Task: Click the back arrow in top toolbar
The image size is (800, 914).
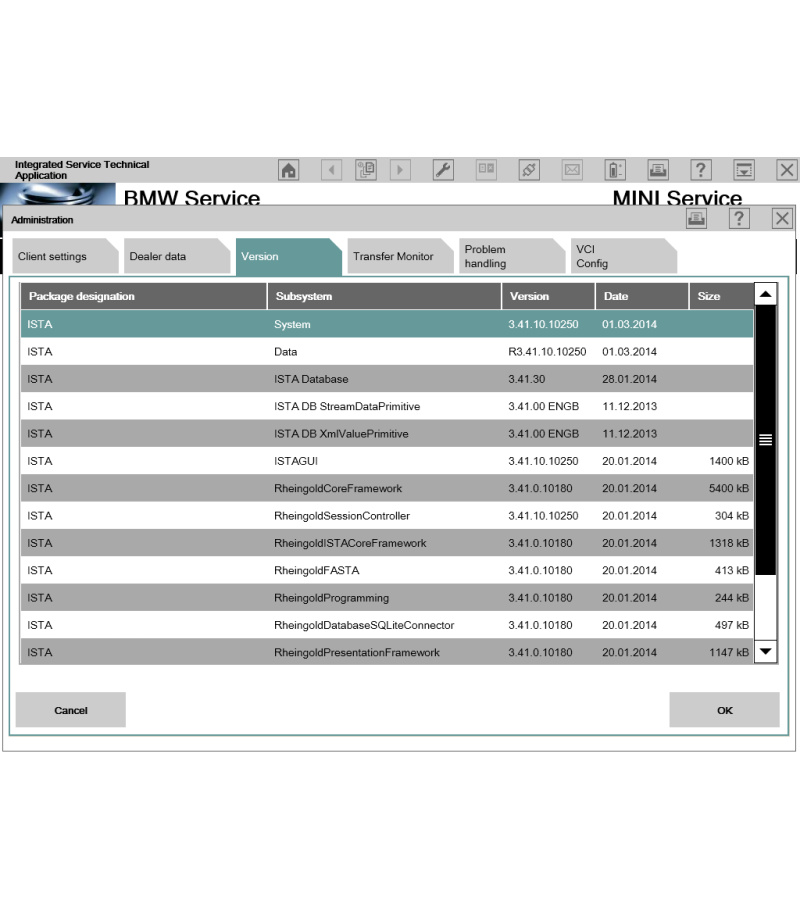Action: click(x=331, y=170)
